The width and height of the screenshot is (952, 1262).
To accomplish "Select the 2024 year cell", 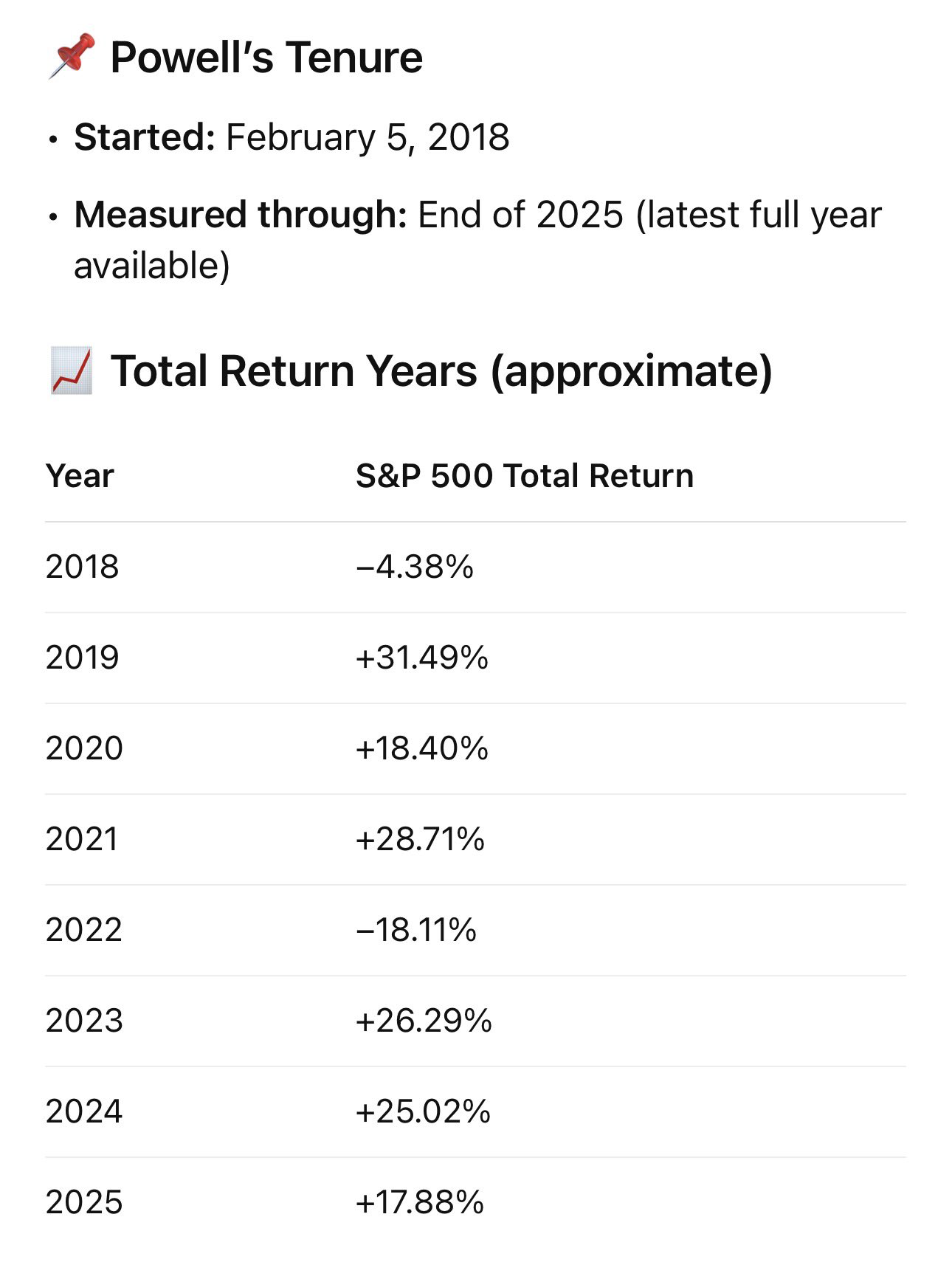I will (84, 1111).
